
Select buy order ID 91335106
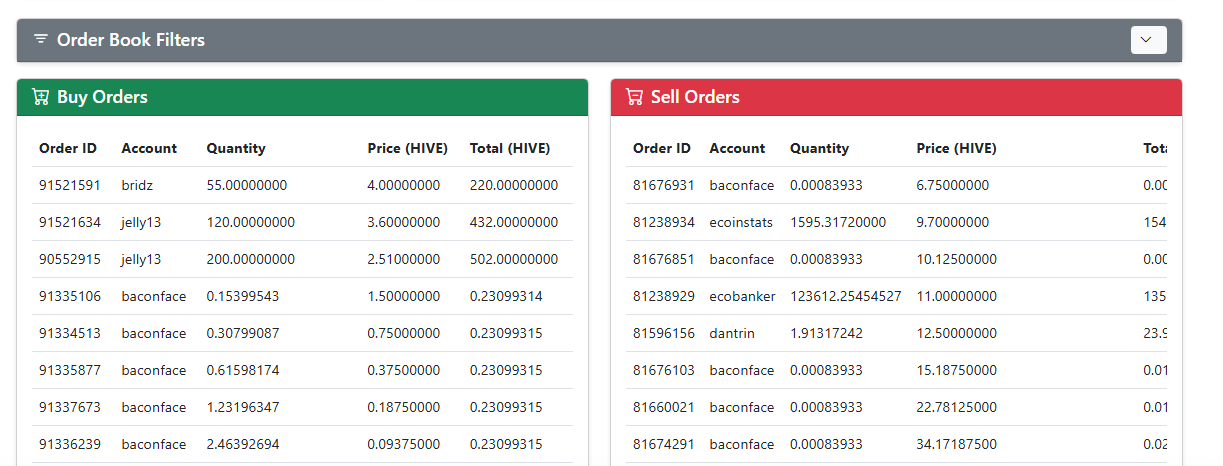point(70,296)
